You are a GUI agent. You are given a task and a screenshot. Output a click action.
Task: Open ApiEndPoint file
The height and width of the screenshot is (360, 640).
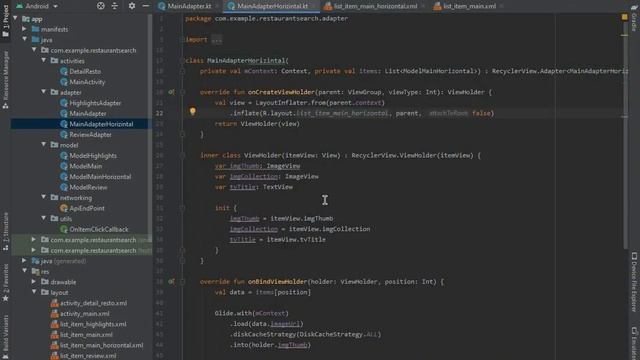[x=87, y=208]
